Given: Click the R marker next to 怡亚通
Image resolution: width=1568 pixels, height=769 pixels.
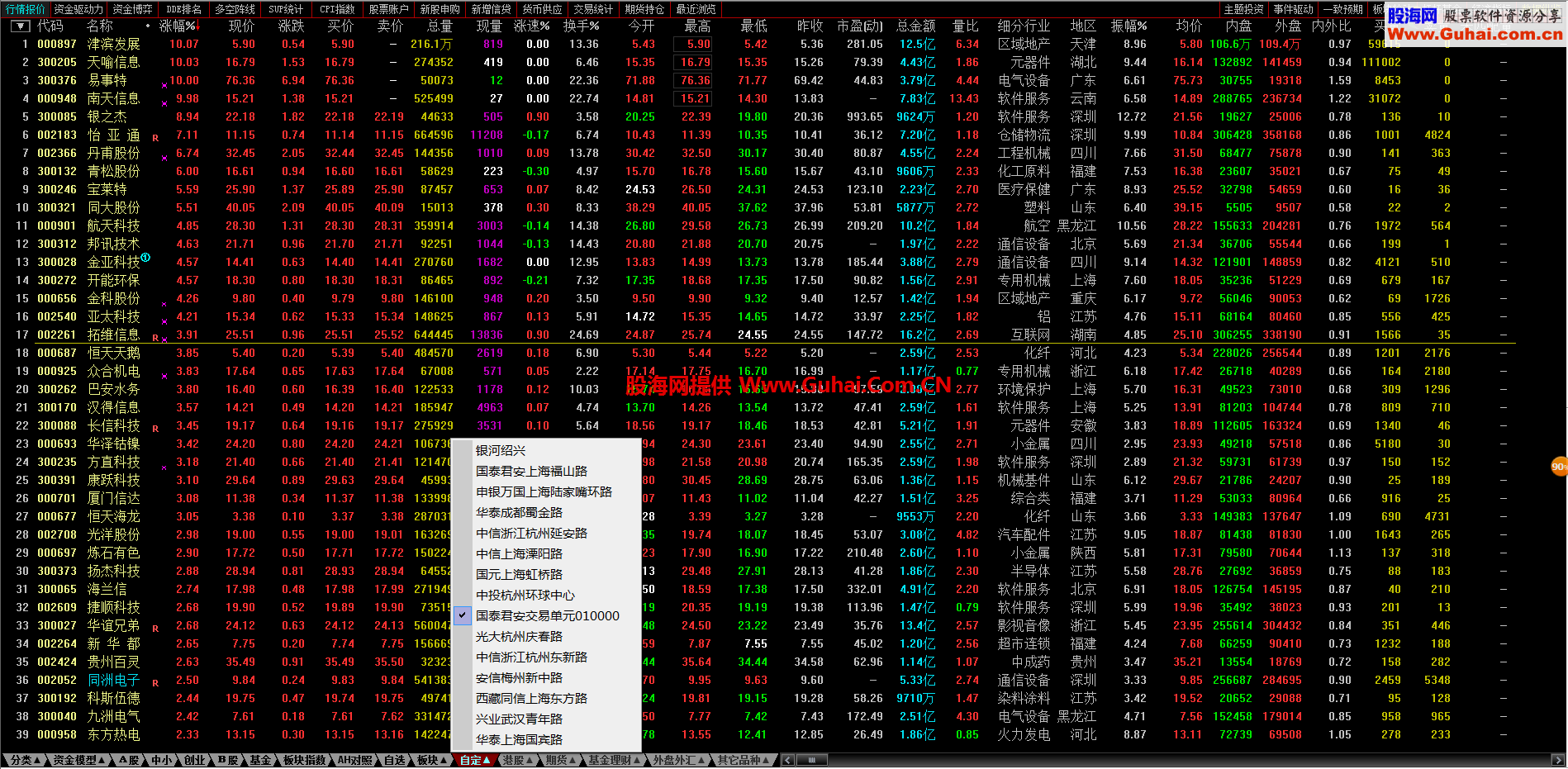Looking at the screenshot, I should pyautogui.click(x=155, y=138).
